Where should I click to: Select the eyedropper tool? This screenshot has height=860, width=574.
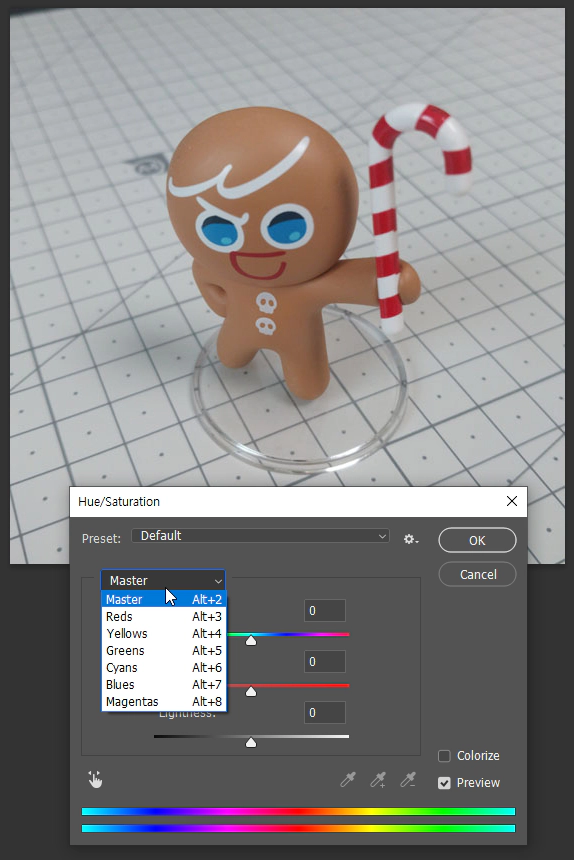point(348,779)
